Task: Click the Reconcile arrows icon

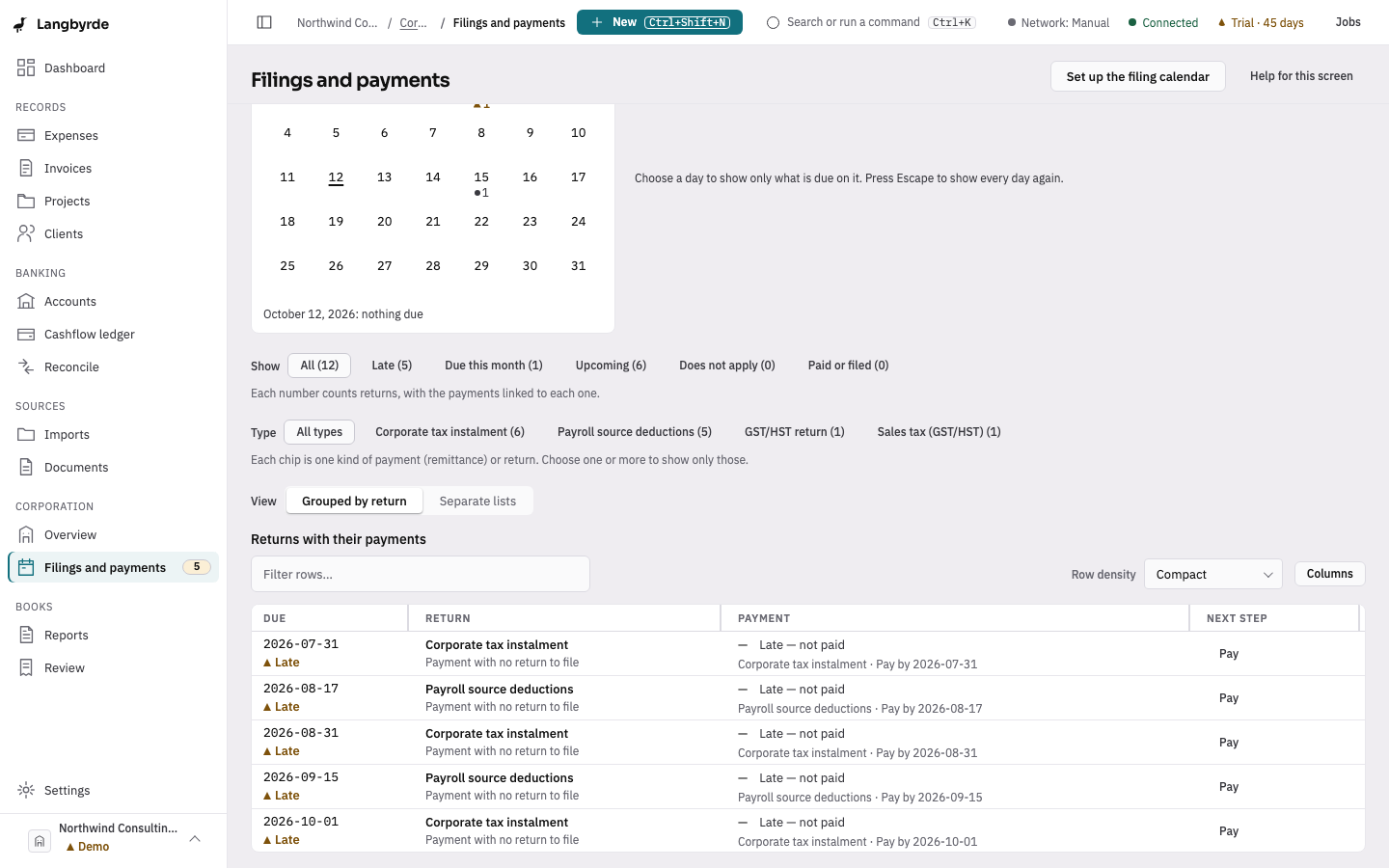Action: (x=26, y=366)
